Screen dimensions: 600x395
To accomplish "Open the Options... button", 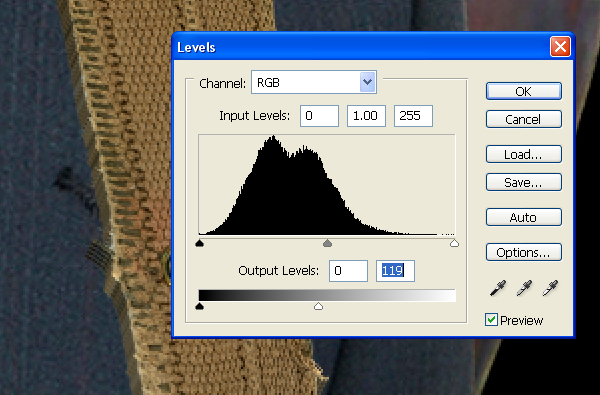I will click(x=524, y=252).
